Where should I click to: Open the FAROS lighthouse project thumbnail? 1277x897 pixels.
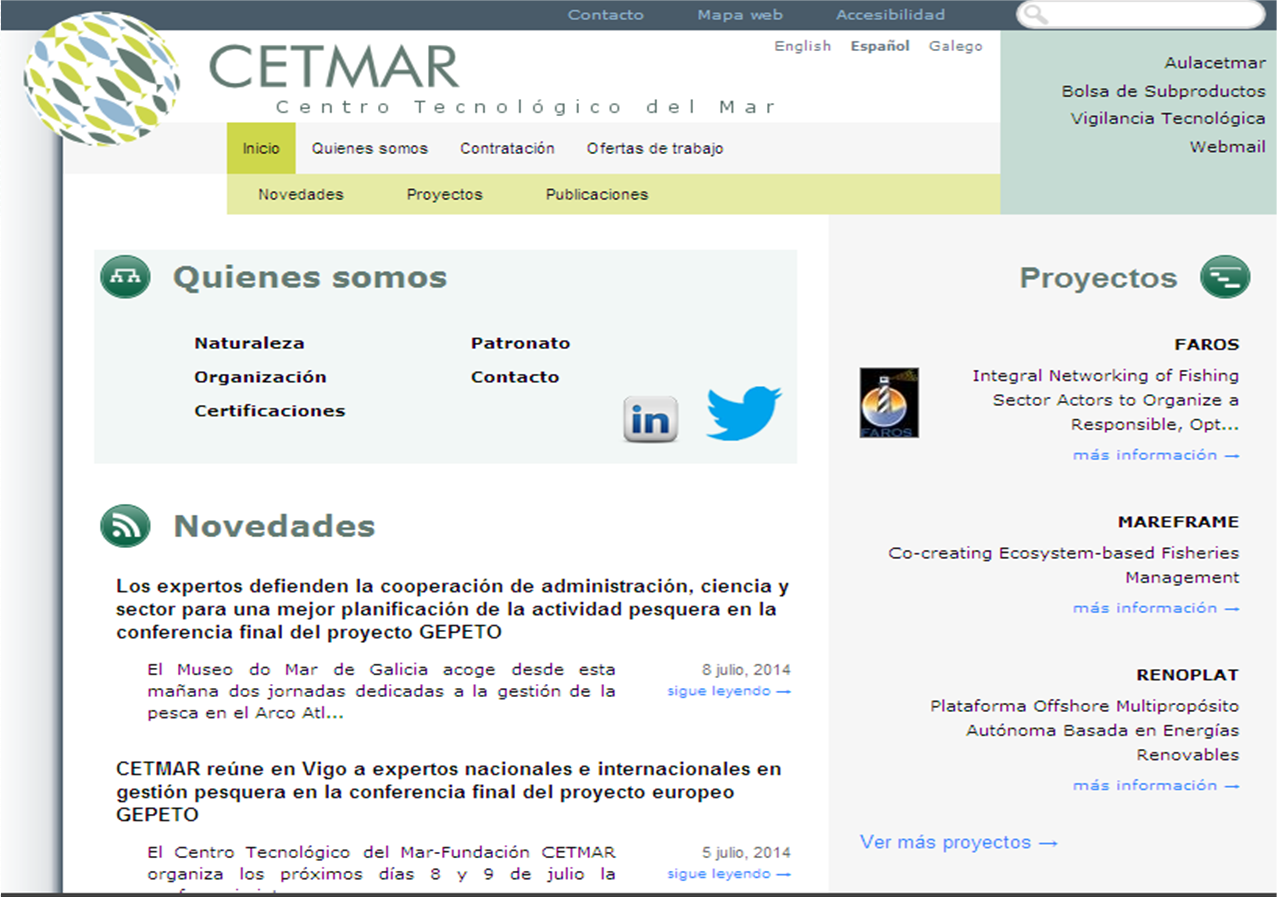[889, 403]
